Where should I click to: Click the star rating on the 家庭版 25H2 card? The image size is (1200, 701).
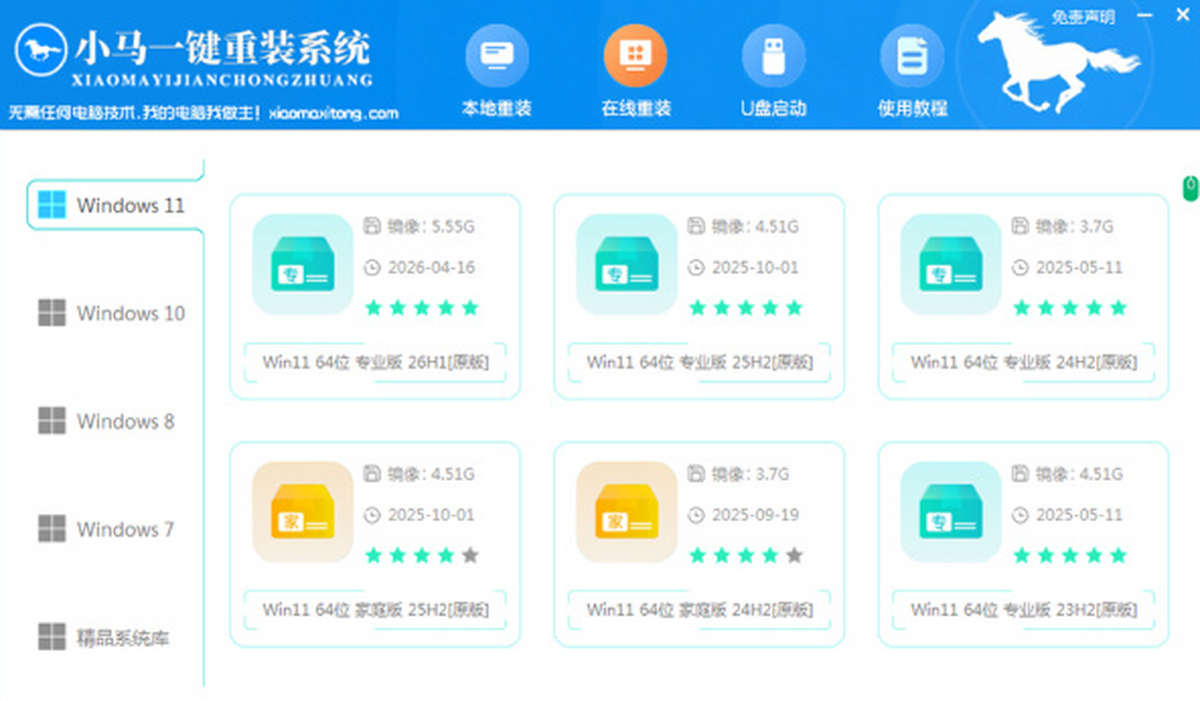pos(422,555)
